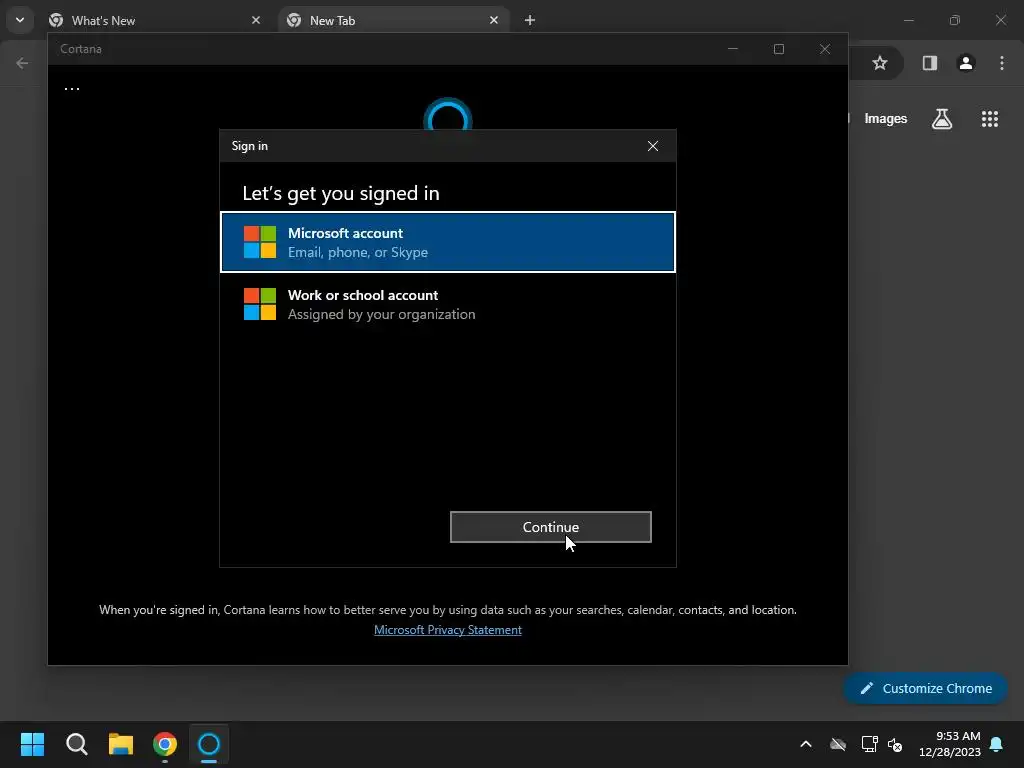1024x768 pixels.
Task: Open a new Chrome tab
Action: (x=530, y=20)
